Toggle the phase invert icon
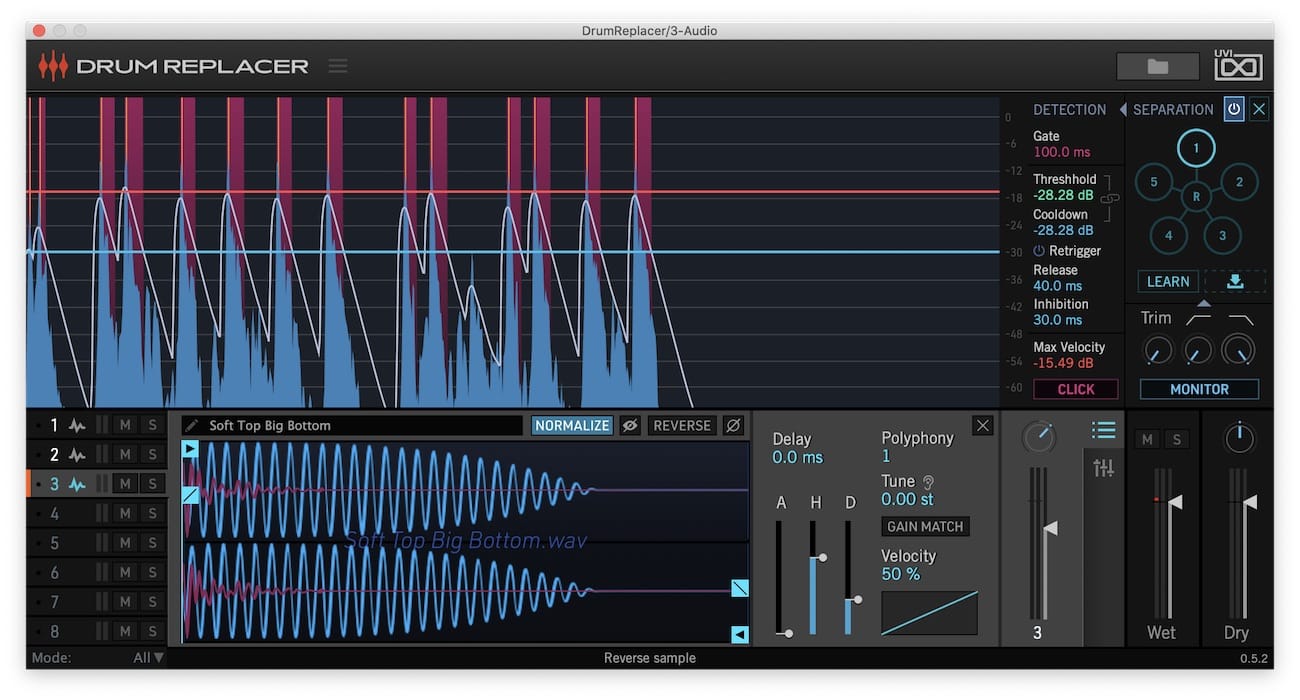The height and width of the screenshot is (700, 1300). click(733, 426)
